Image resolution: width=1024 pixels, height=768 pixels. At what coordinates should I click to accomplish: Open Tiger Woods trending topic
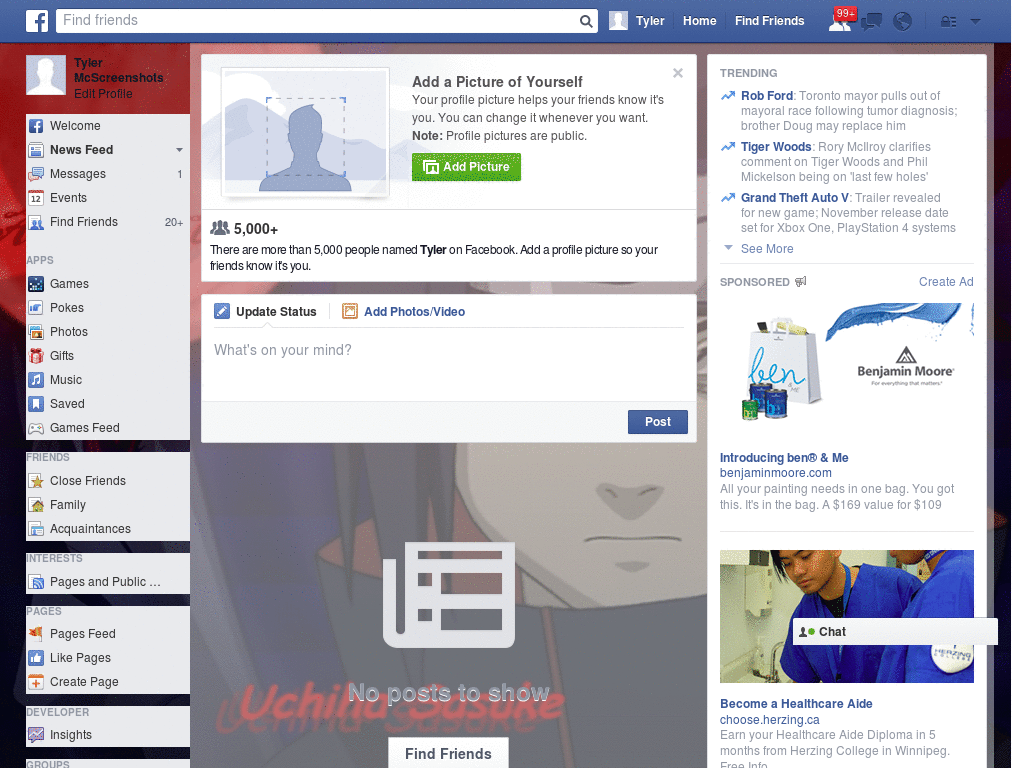[776, 147]
